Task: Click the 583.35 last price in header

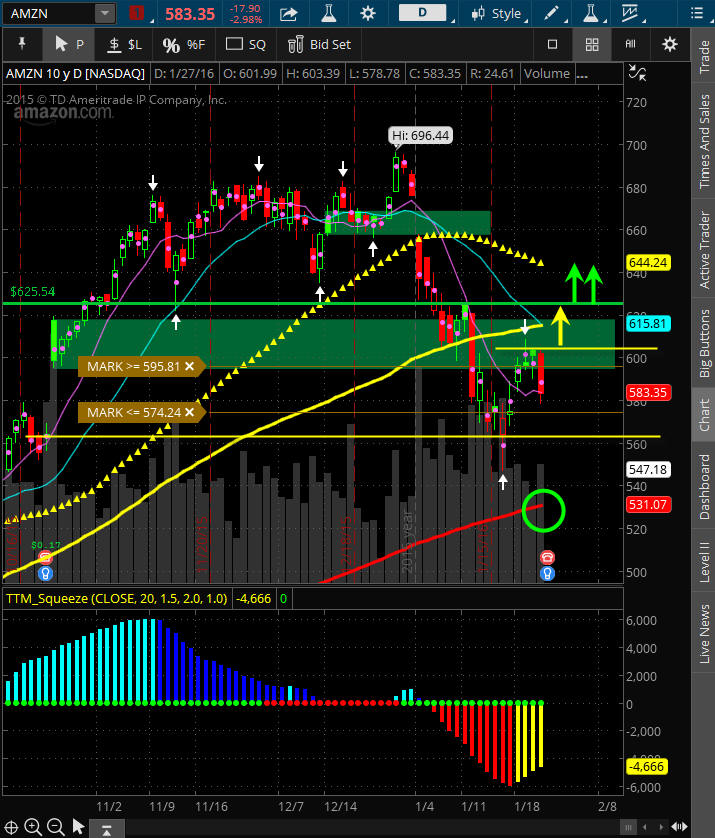Action: coord(190,14)
